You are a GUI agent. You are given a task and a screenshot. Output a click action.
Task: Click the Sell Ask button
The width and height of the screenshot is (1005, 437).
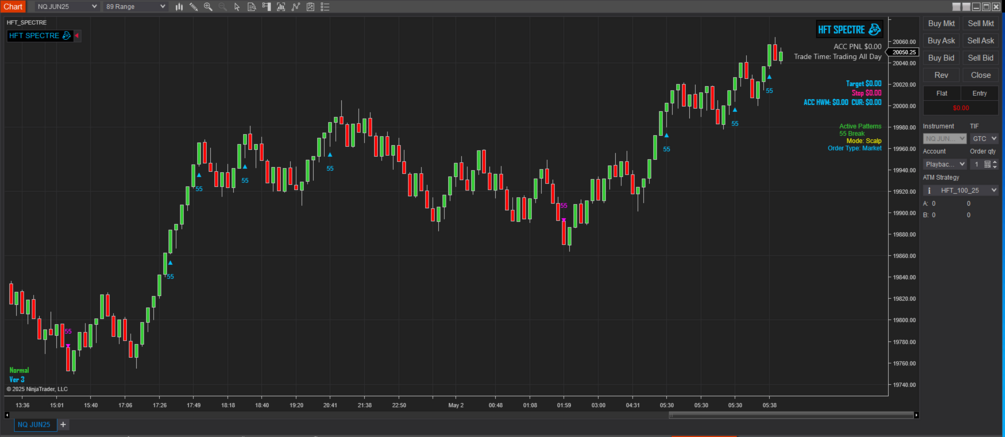pyautogui.click(x=981, y=40)
